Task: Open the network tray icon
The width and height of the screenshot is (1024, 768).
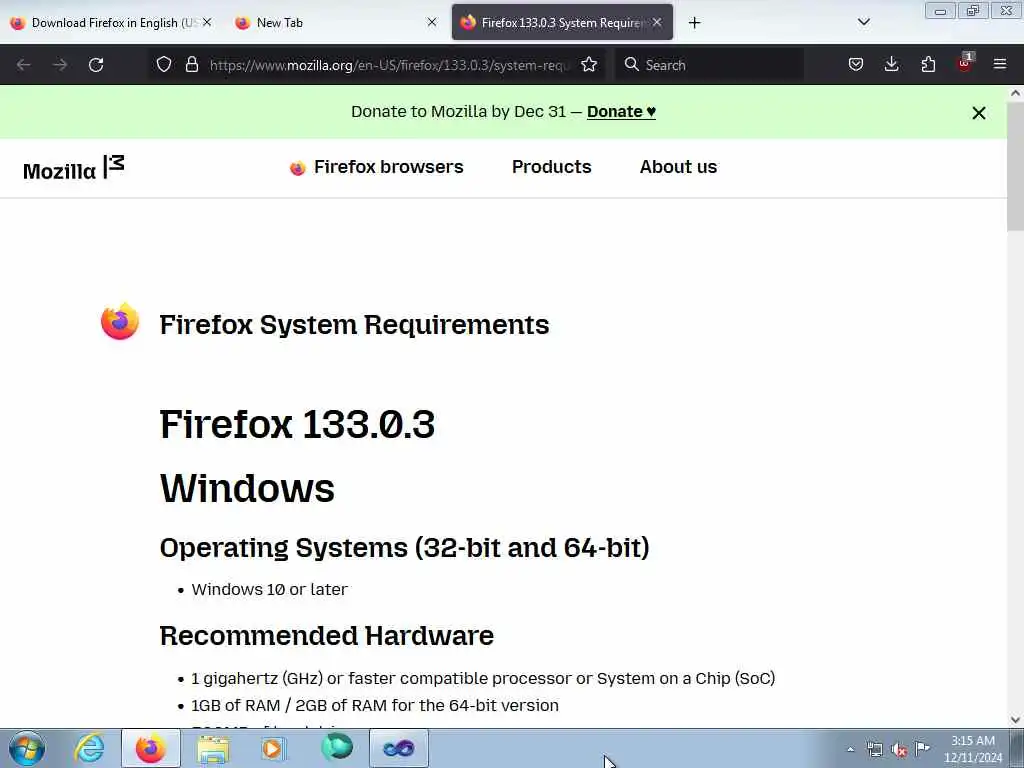Action: [x=874, y=750]
